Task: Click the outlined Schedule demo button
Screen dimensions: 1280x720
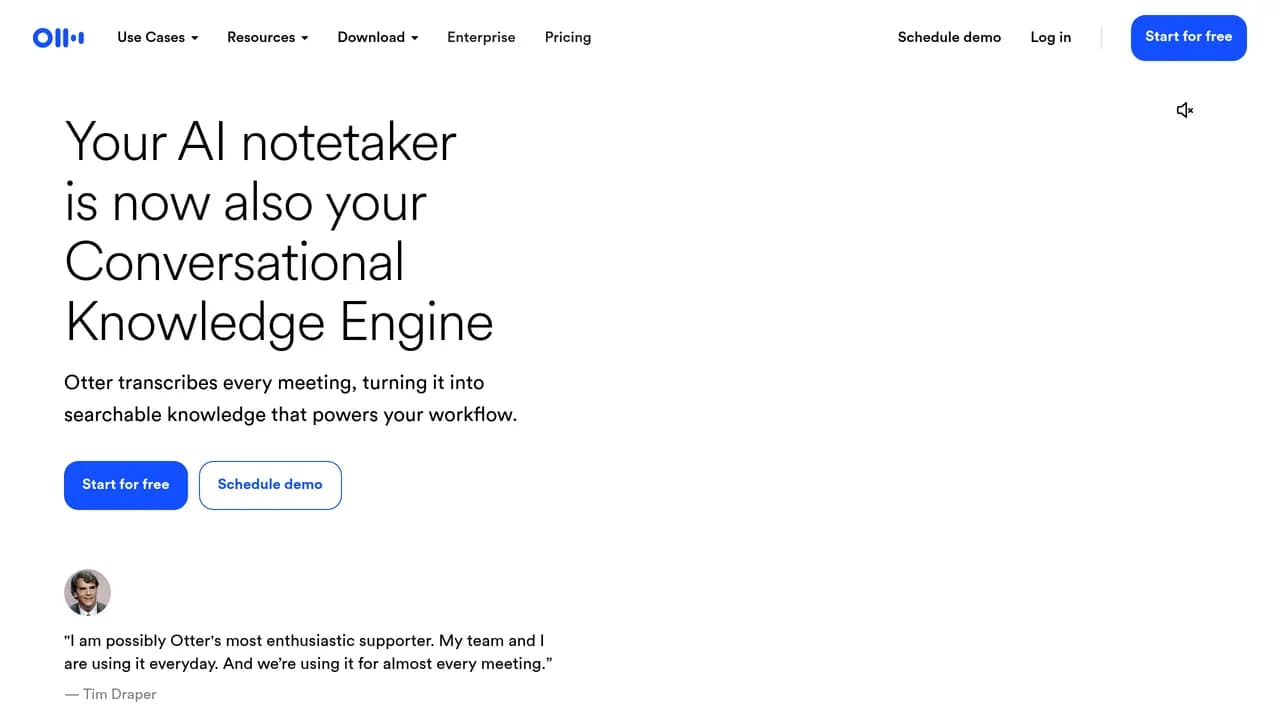Action: pos(270,485)
